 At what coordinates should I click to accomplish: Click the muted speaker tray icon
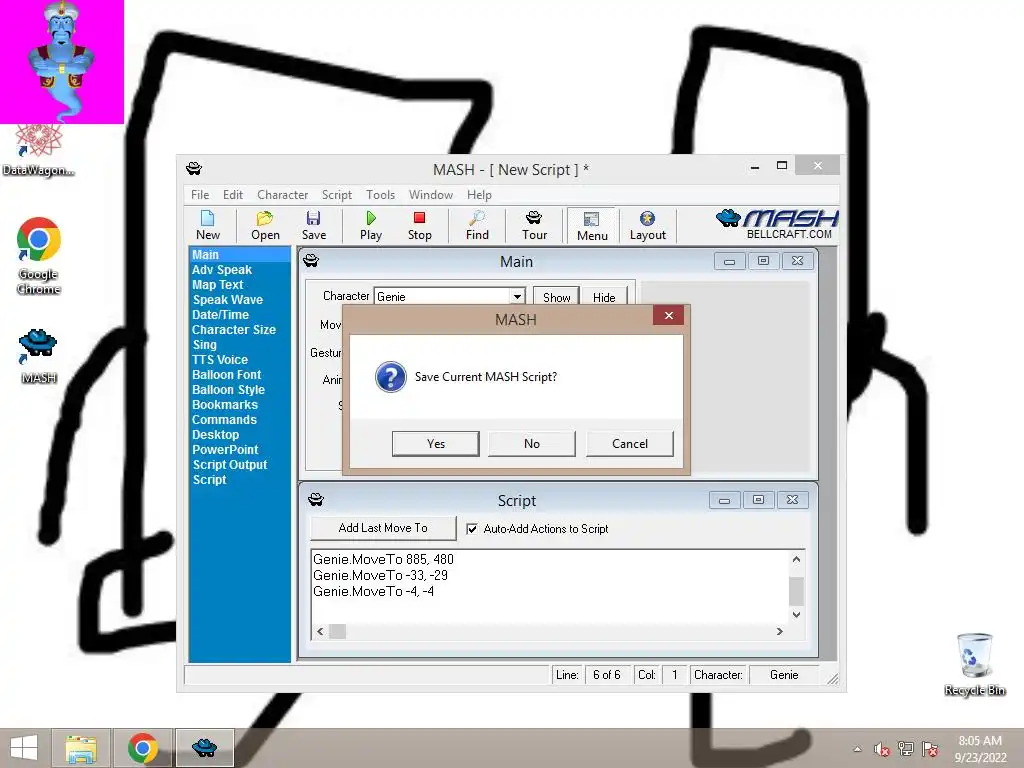tap(882, 749)
